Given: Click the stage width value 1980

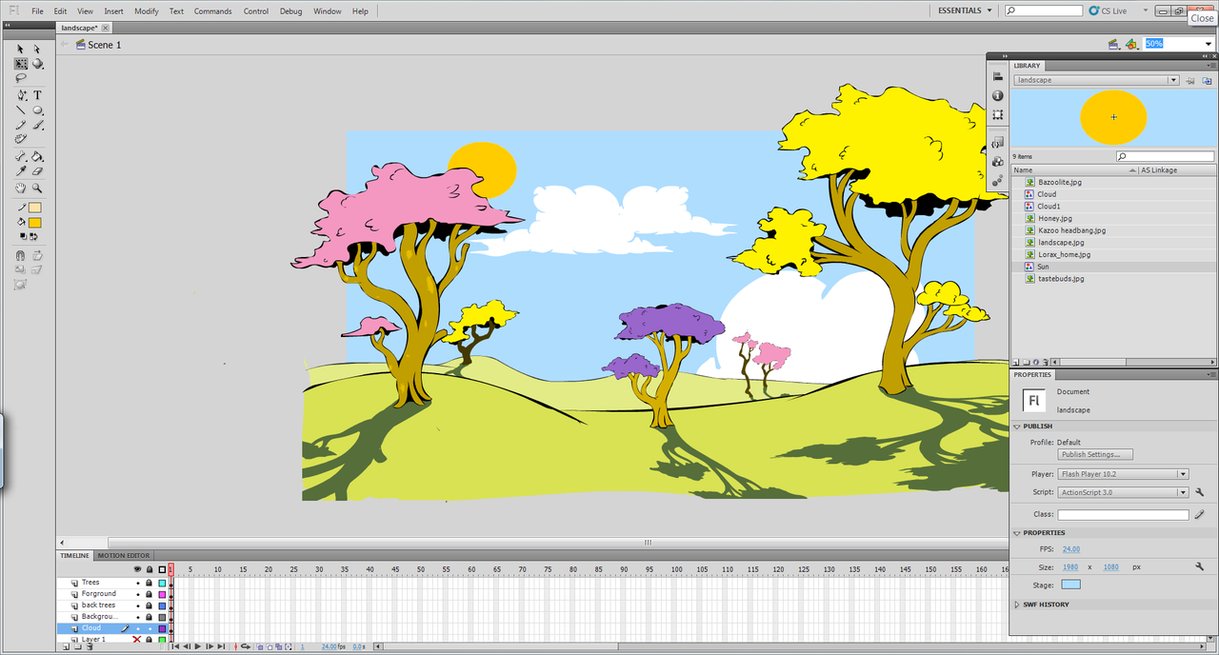Looking at the screenshot, I should (x=1070, y=567).
